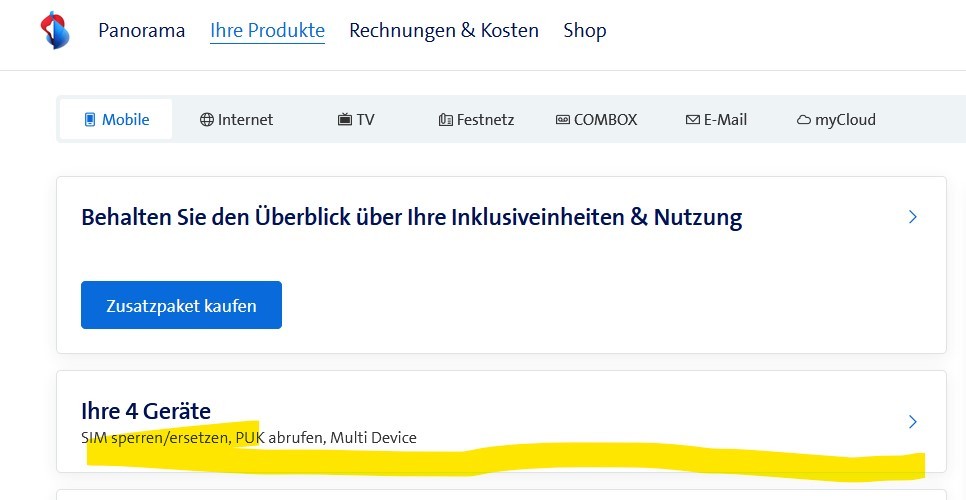966x500 pixels.
Task: Open the Shop navigation item
Action: pos(584,31)
